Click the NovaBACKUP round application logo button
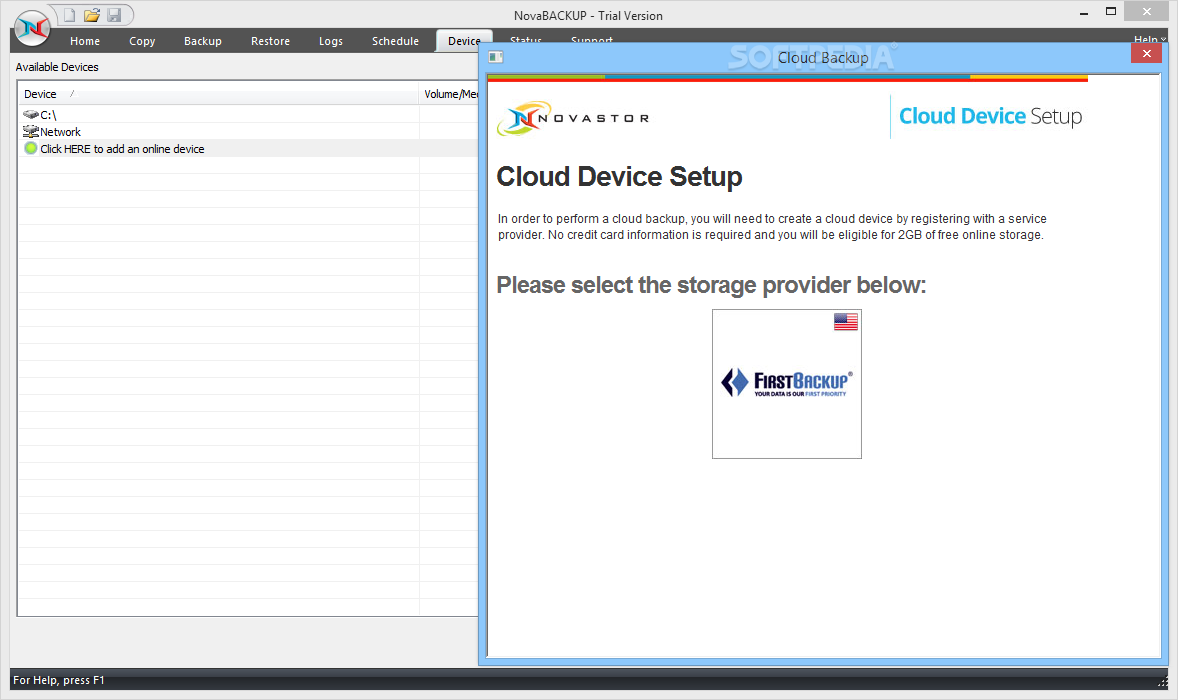 tap(32, 29)
